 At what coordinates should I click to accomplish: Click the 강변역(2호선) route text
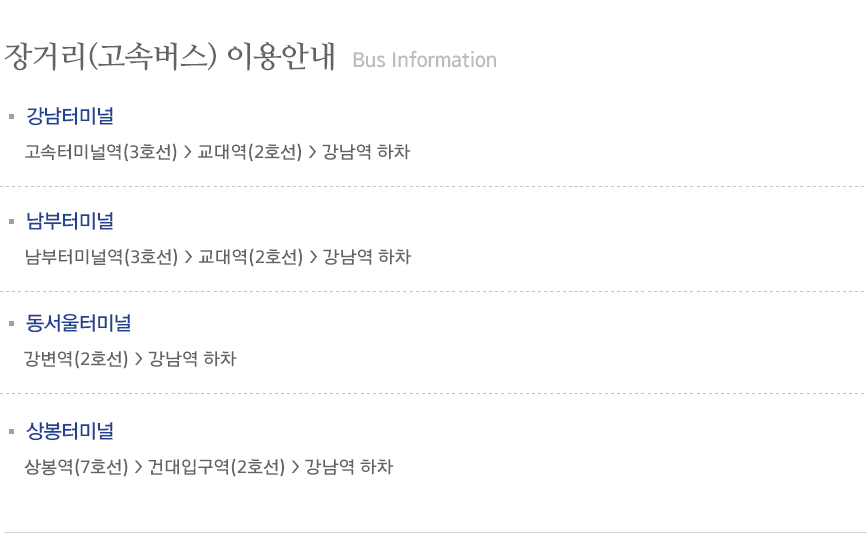click(76, 358)
